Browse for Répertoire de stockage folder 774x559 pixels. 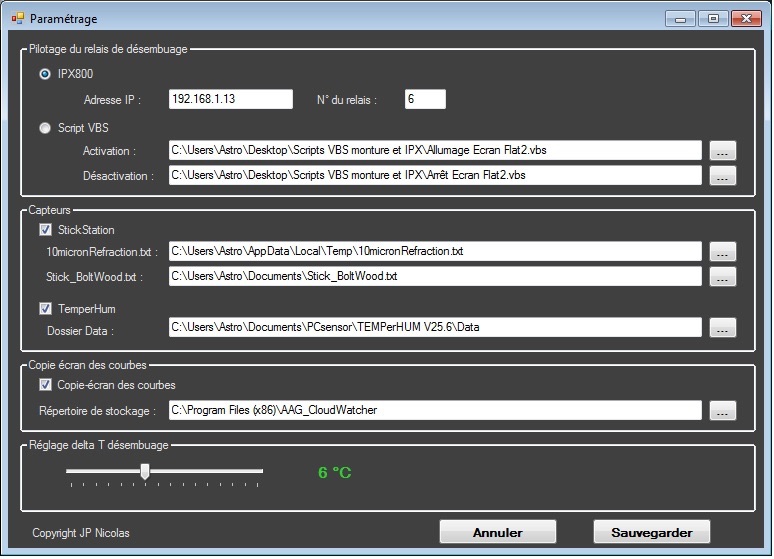723,410
